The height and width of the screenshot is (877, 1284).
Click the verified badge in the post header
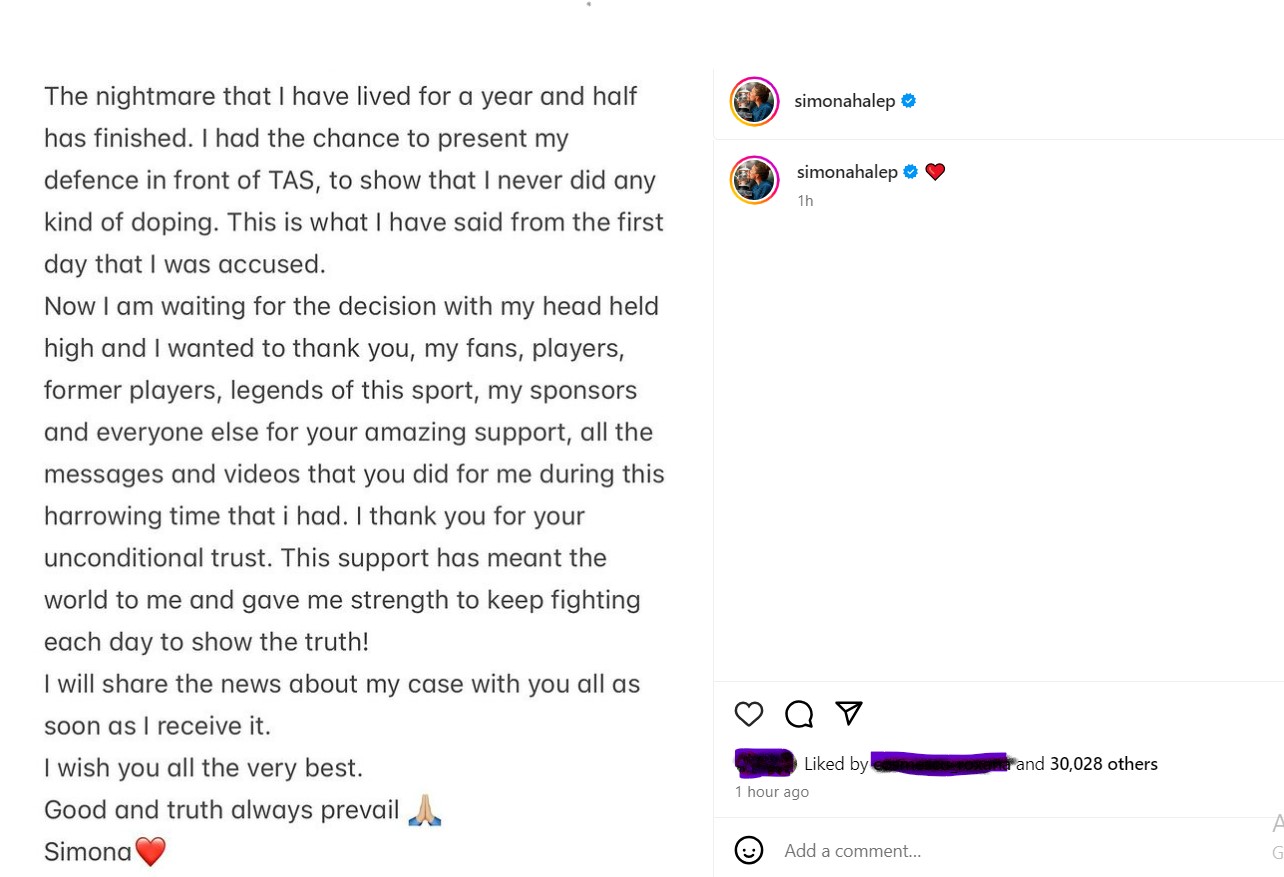click(908, 101)
